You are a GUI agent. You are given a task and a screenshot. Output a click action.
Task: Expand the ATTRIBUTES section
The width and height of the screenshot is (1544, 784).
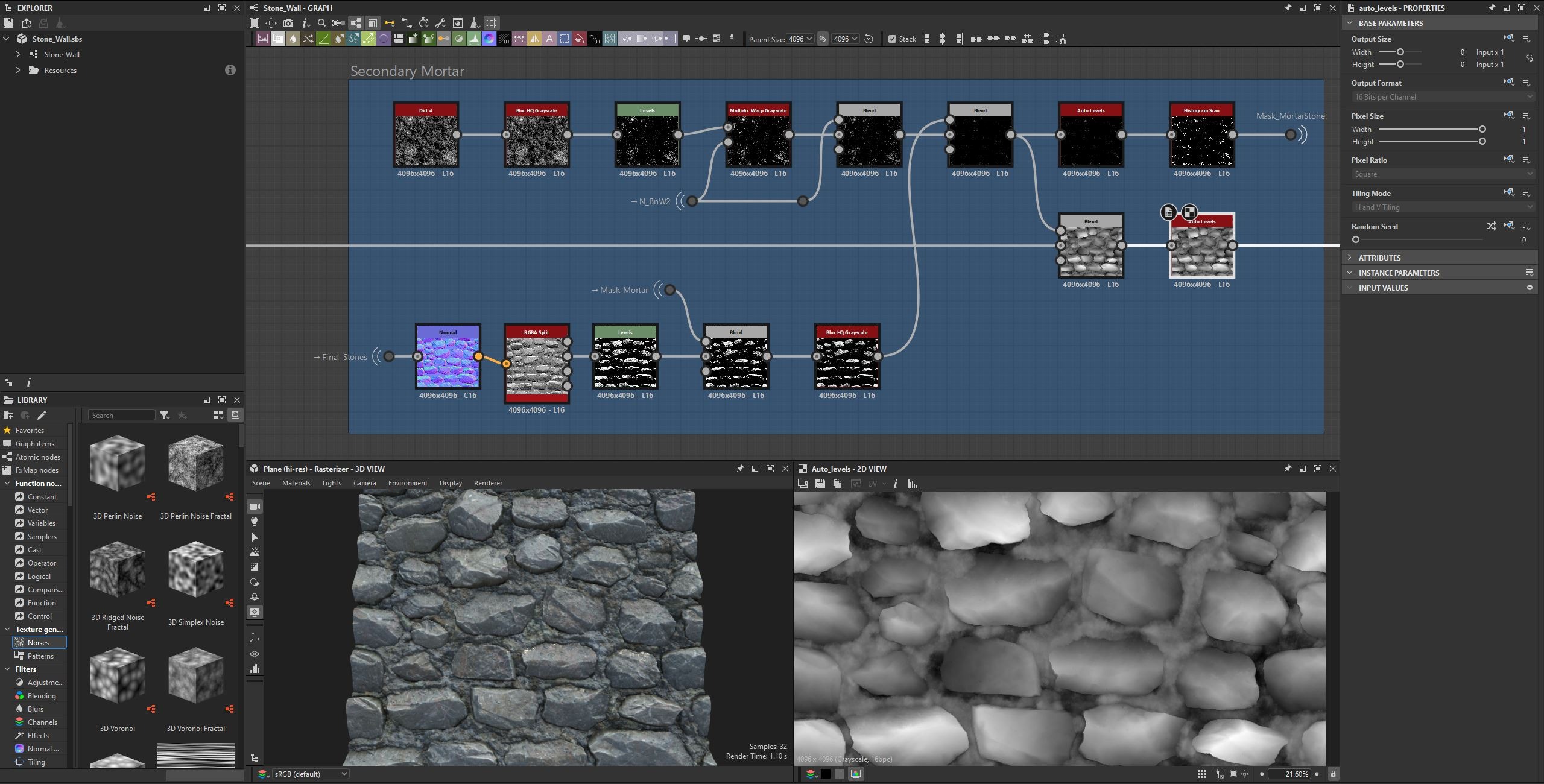click(x=1350, y=258)
